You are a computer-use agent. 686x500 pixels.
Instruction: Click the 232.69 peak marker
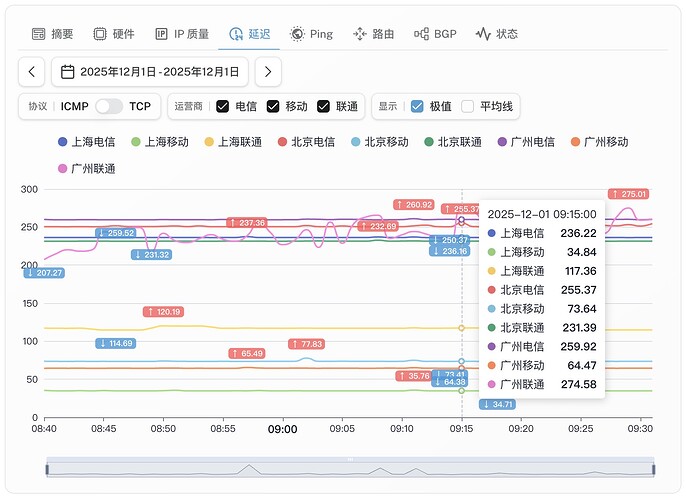point(378,226)
